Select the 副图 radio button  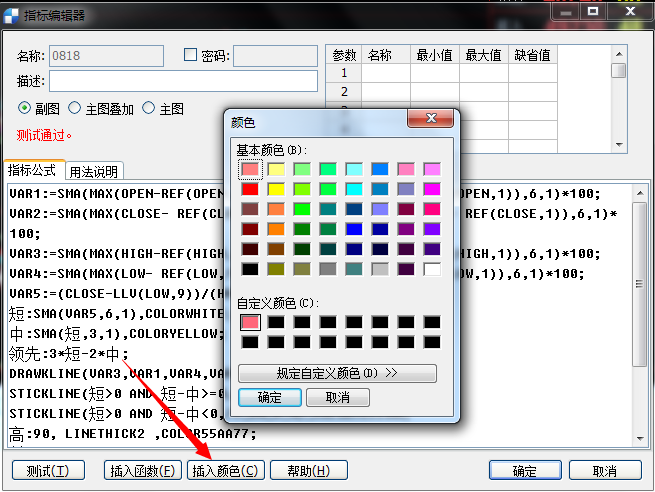click(25, 108)
